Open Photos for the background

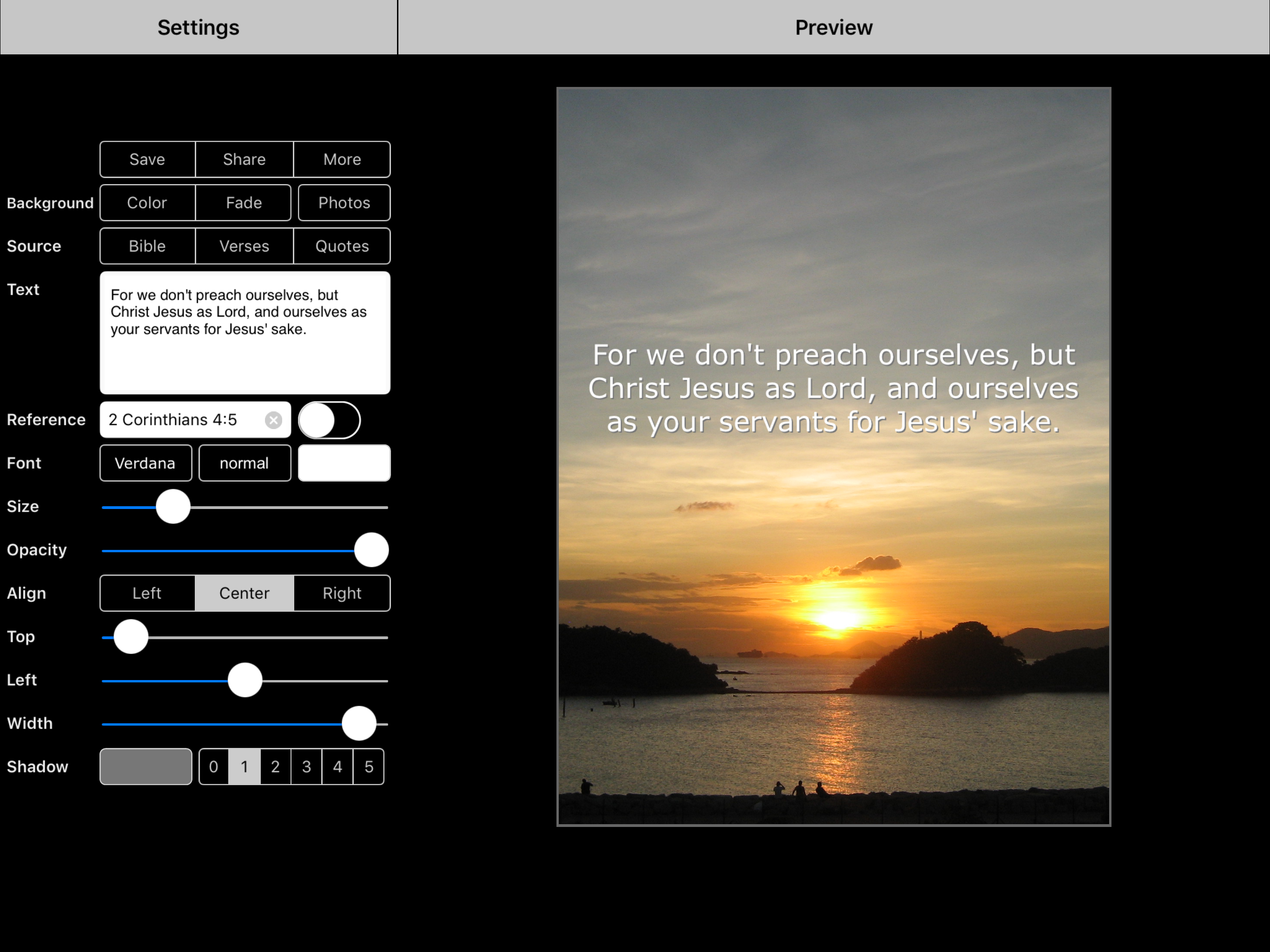[344, 203]
